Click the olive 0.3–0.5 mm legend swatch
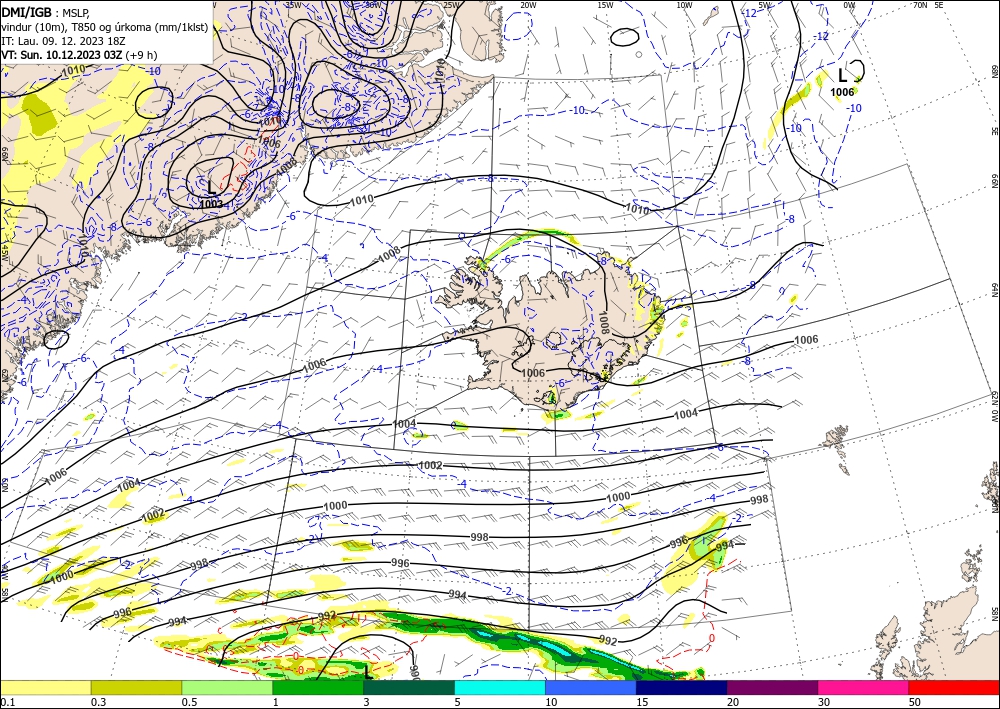Viewport: 1000px width, 709px height. (136, 688)
